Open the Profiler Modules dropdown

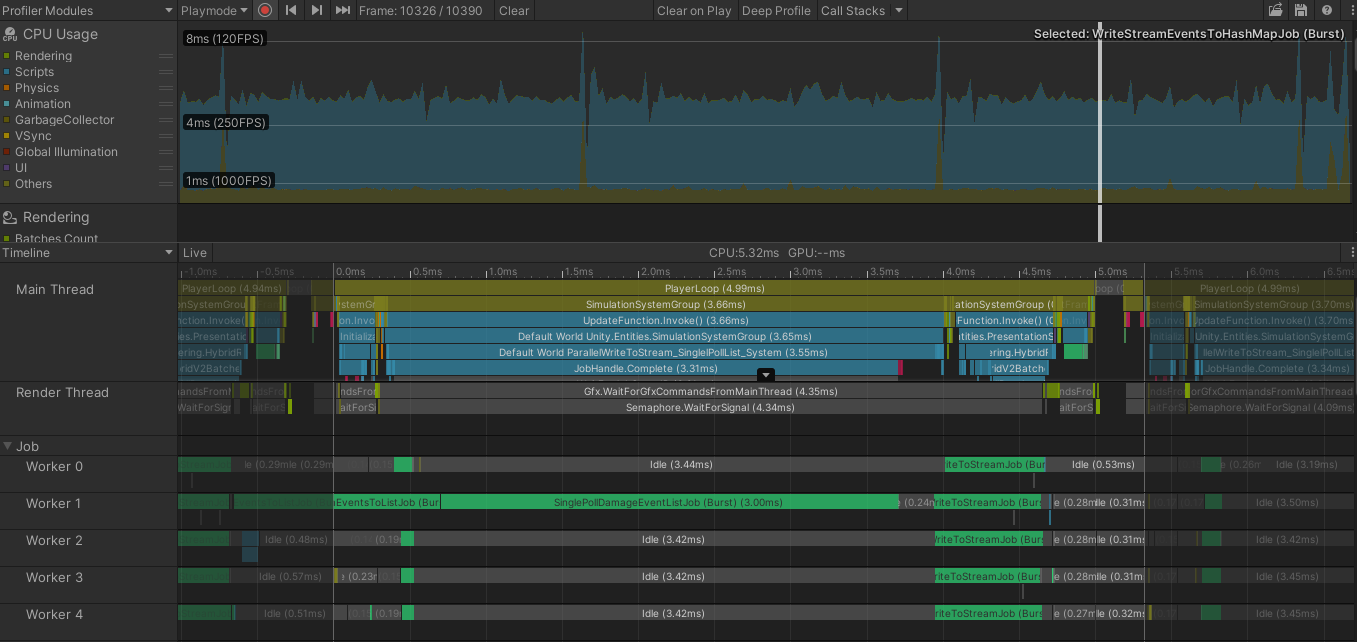point(88,10)
